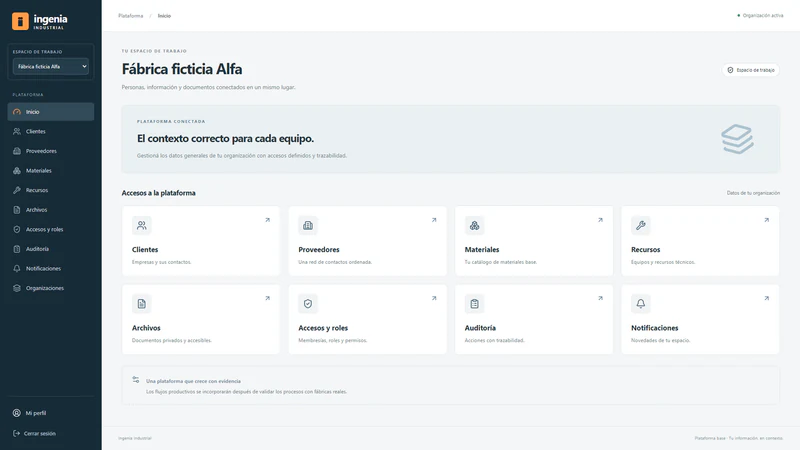Image resolution: width=800 pixels, height=450 pixels.
Task: Open the Auditoría card arrow icon
Action: [x=600, y=298]
